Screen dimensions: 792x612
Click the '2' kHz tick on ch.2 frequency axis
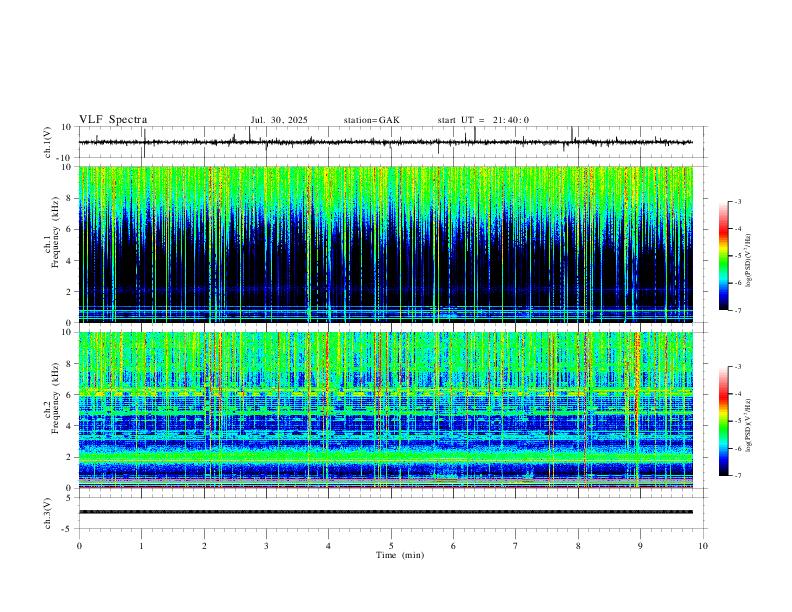click(69, 457)
